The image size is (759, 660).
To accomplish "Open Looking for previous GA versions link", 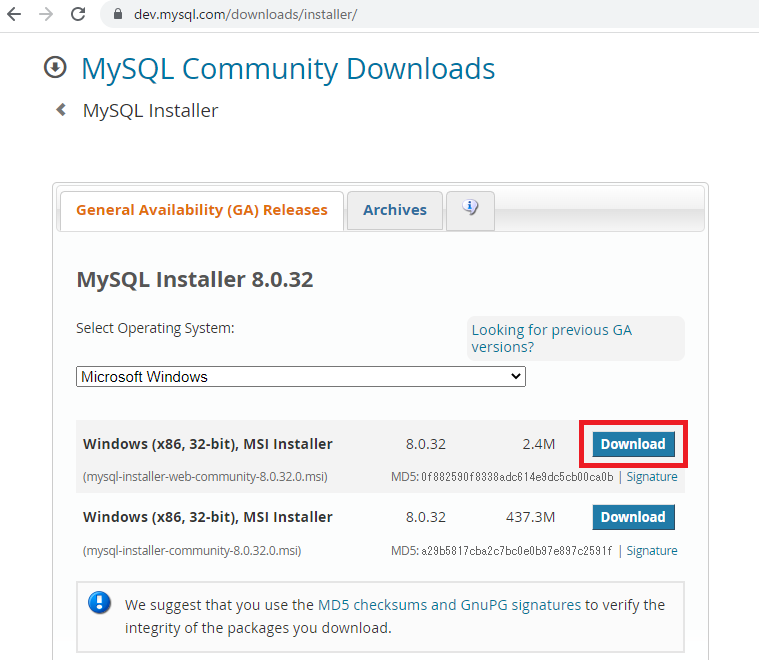I will [551, 338].
